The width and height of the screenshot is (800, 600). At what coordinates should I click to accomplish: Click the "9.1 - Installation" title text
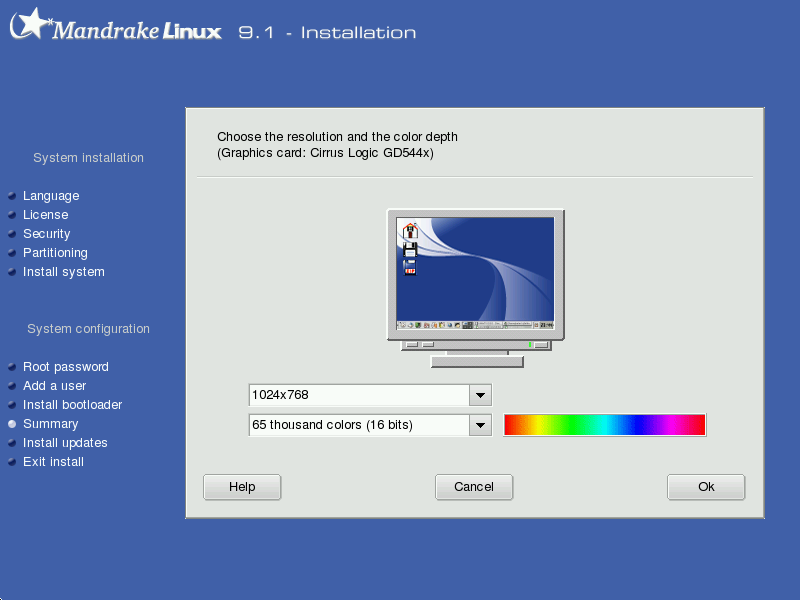328,33
